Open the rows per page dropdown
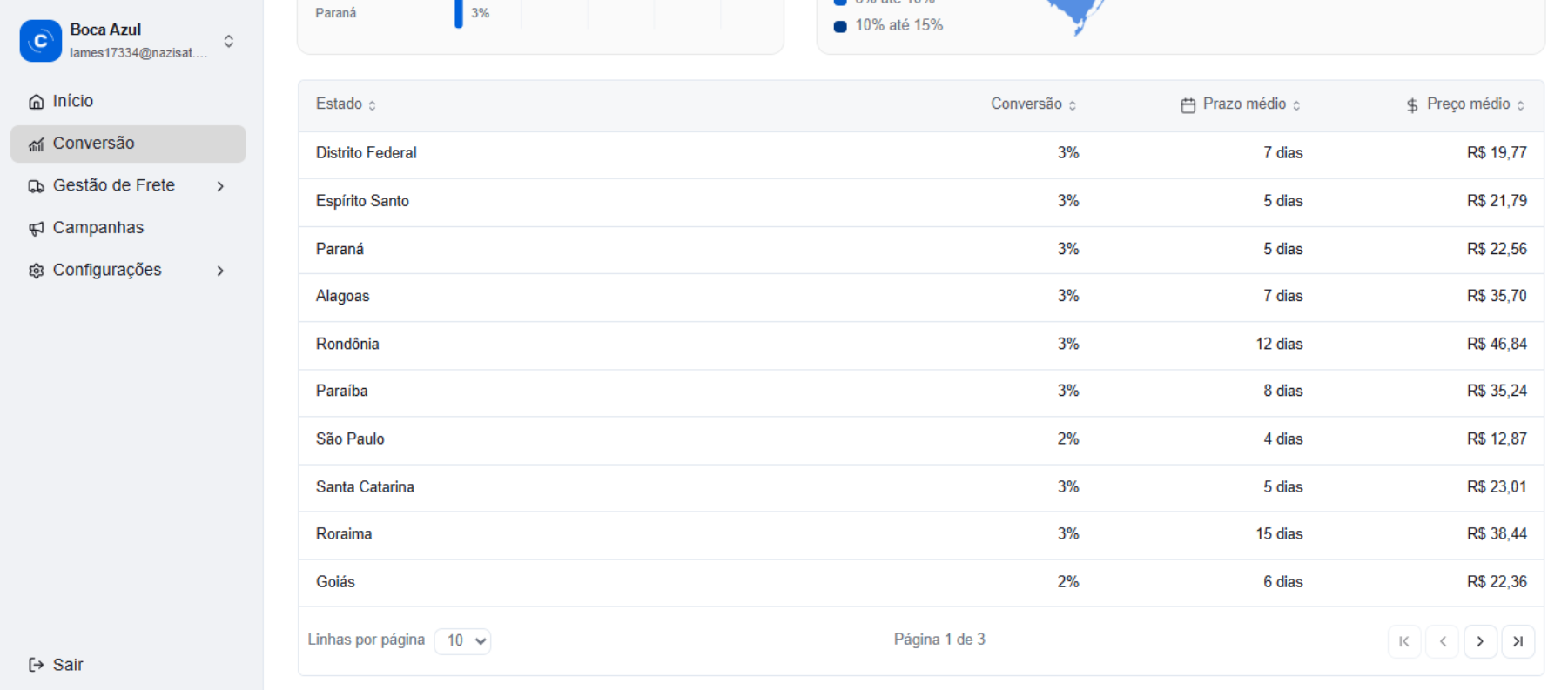 tap(462, 641)
